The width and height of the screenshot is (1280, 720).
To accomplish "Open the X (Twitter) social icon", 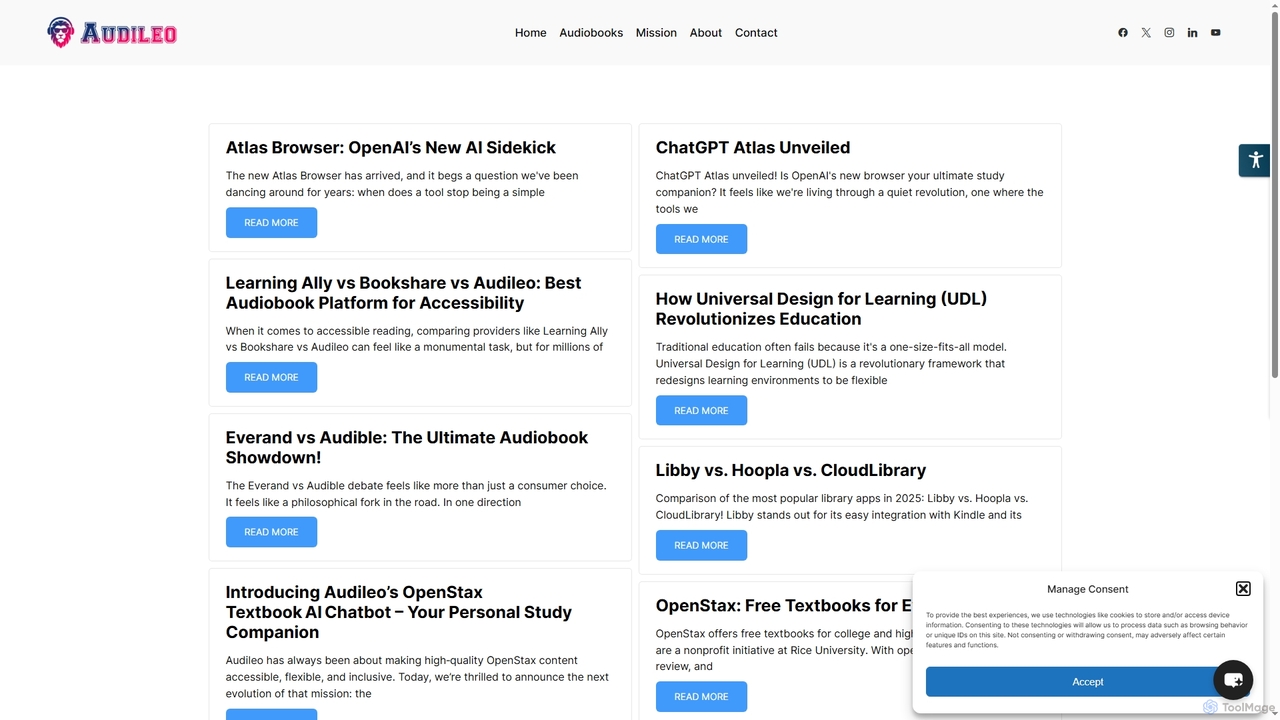I will point(1146,33).
